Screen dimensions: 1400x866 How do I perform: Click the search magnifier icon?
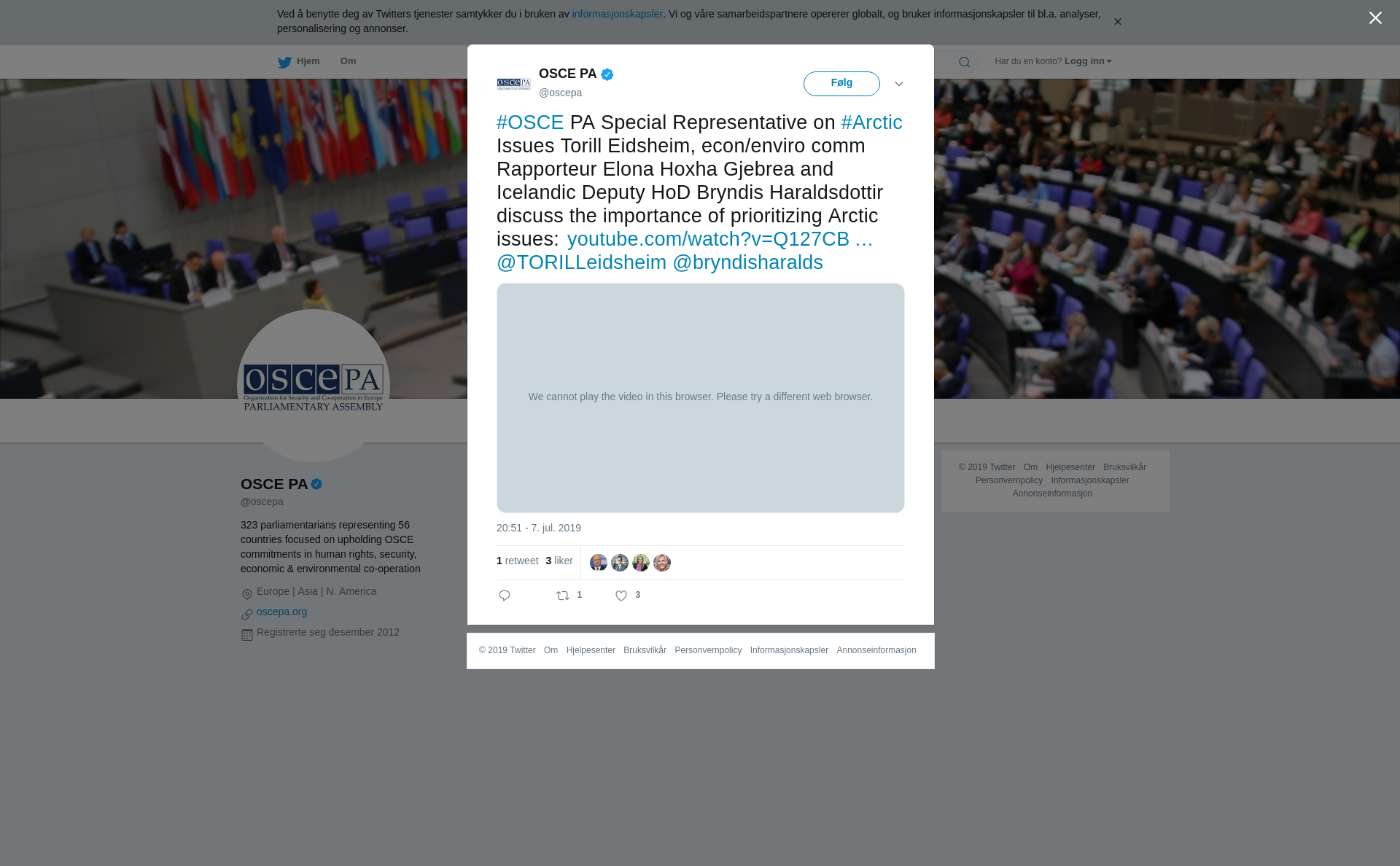pyautogui.click(x=965, y=62)
